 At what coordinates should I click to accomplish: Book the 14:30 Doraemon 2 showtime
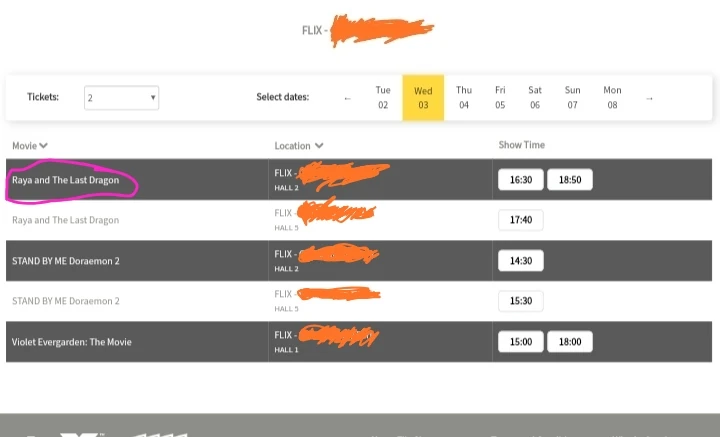(x=520, y=260)
